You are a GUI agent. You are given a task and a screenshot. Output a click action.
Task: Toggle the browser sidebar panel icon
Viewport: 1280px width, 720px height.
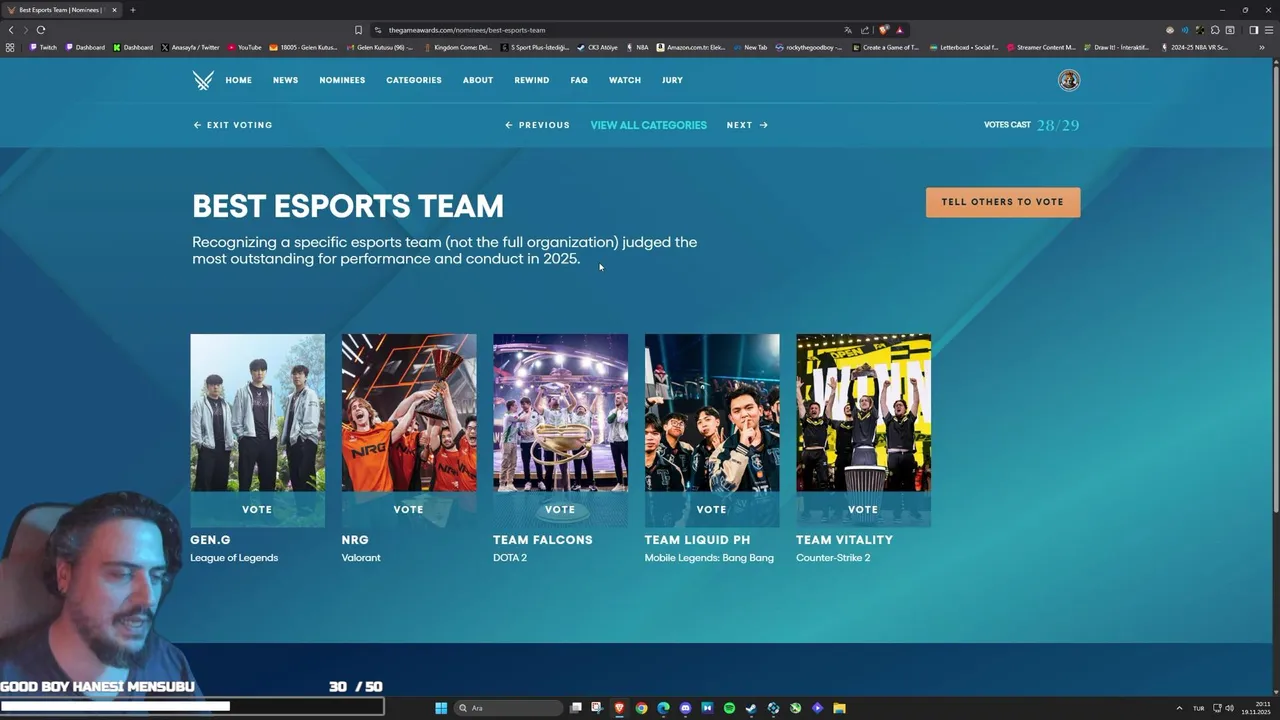pyautogui.click(x=1253, y=30)
